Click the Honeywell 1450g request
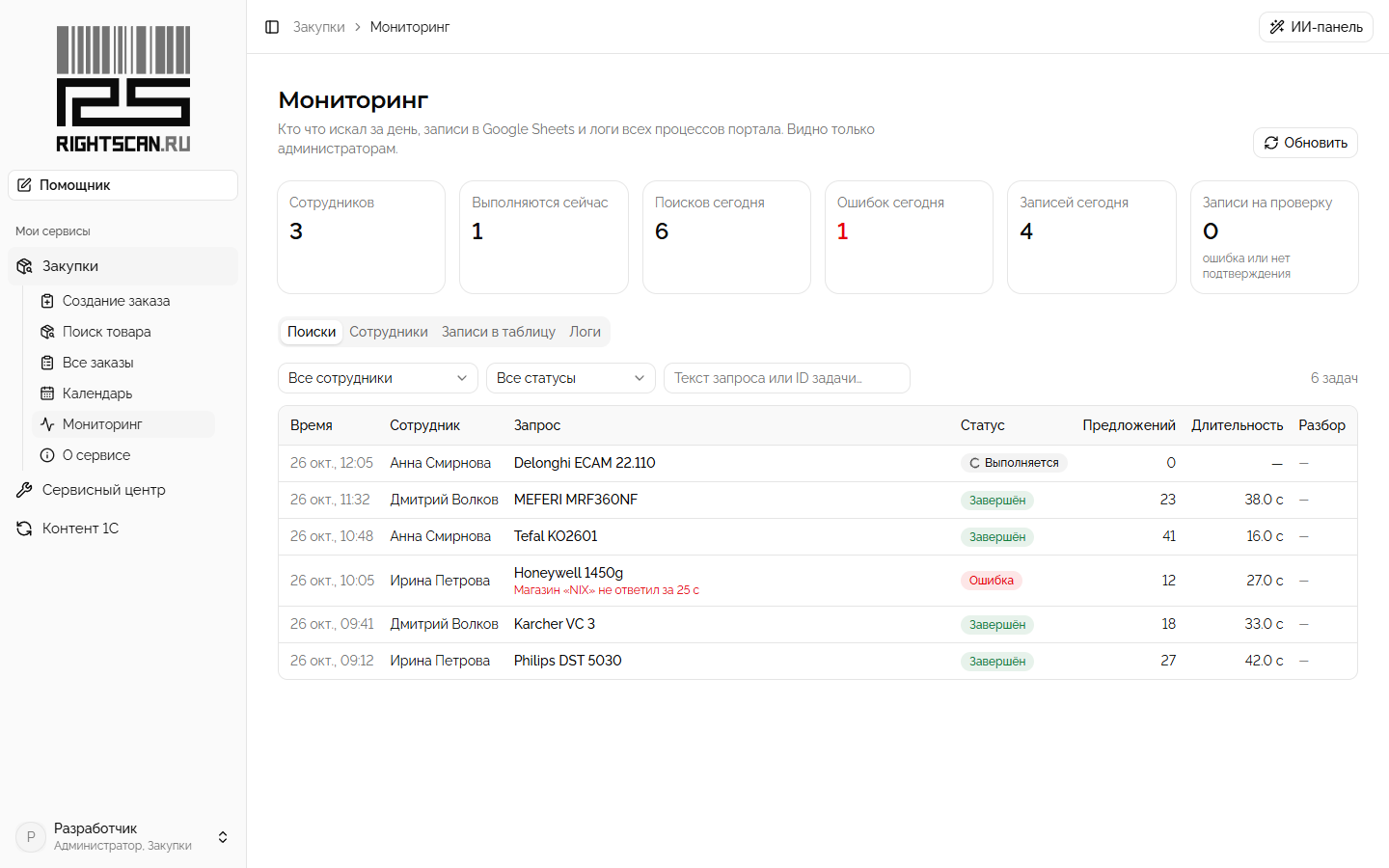1389x868 pixels. [x=569, y=573]
